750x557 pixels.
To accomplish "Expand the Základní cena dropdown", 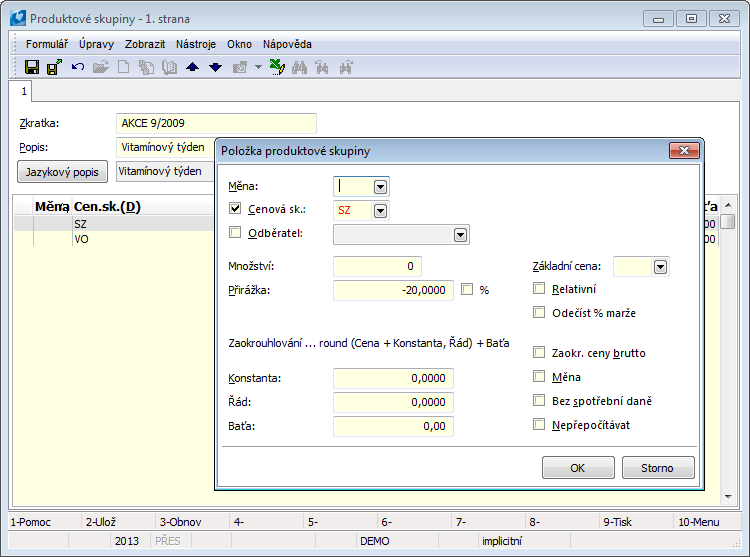I will point(660,267).
